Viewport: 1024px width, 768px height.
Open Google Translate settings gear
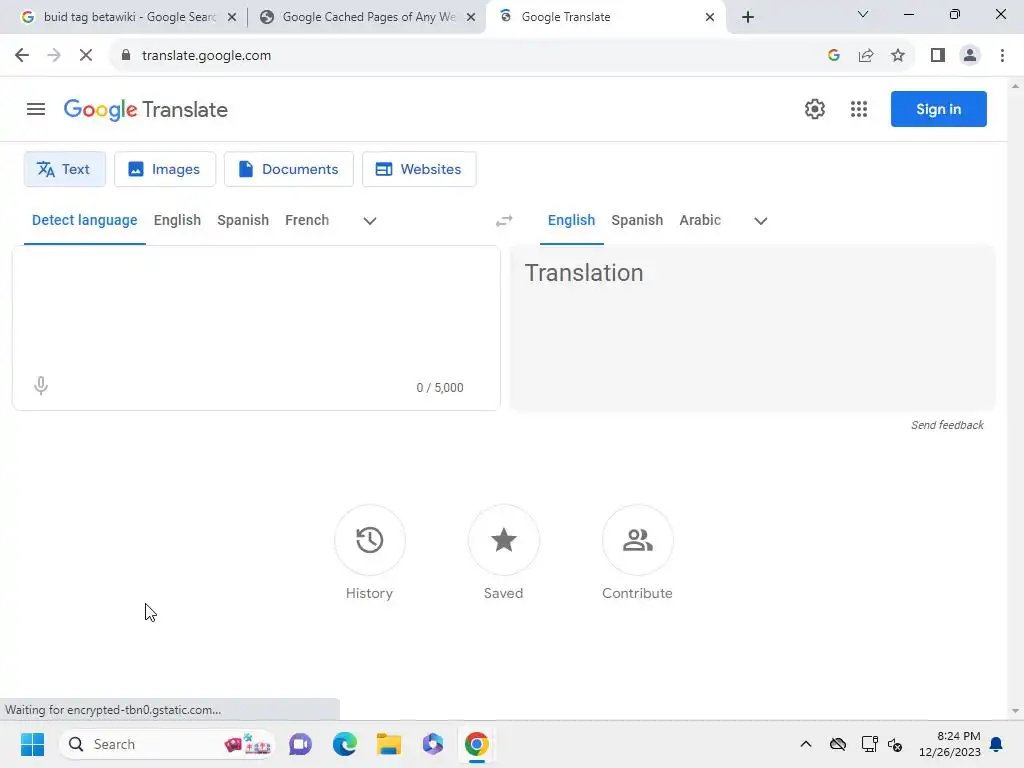click(x=814, y=109)
